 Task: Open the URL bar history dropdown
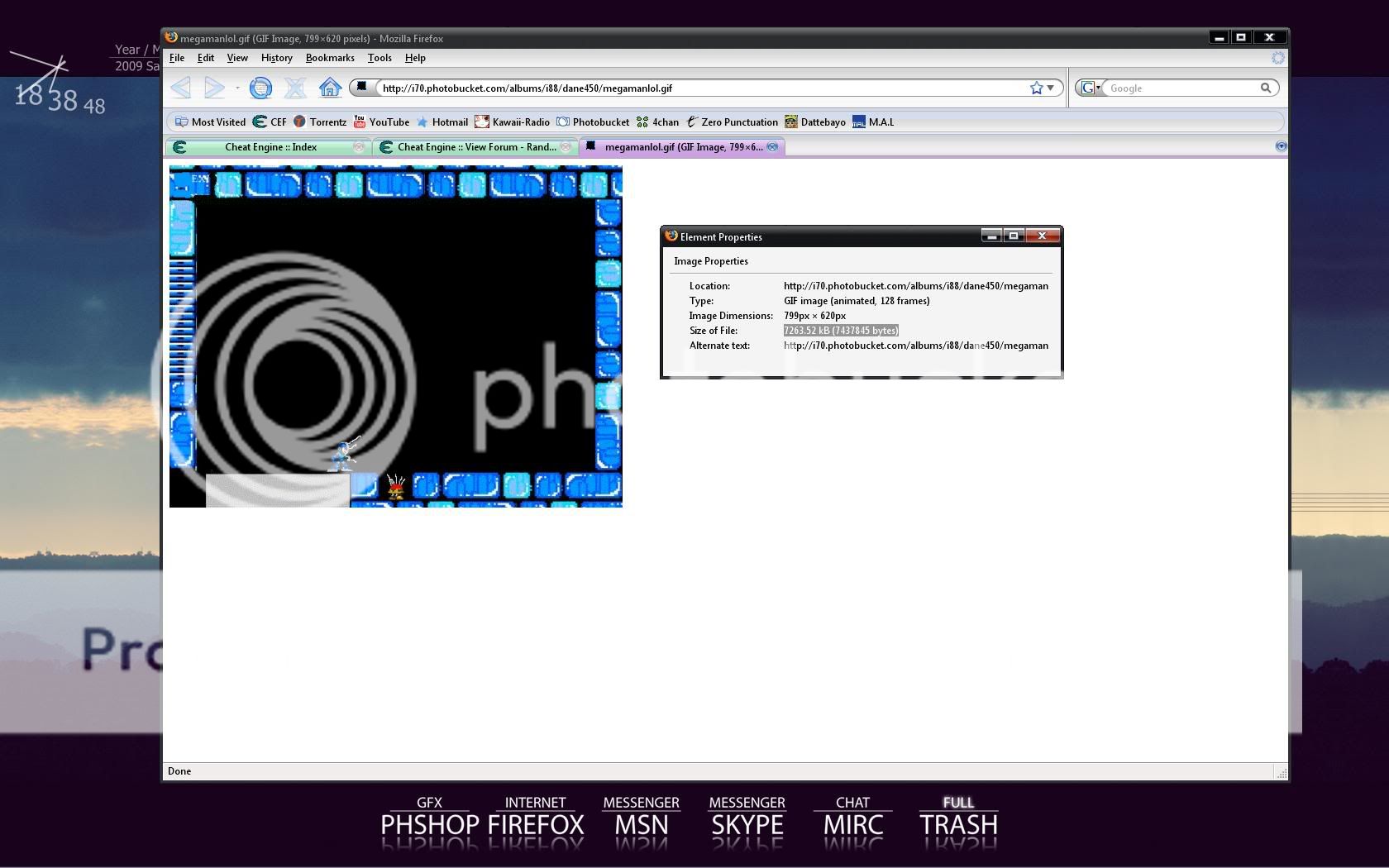(1051, 88)
